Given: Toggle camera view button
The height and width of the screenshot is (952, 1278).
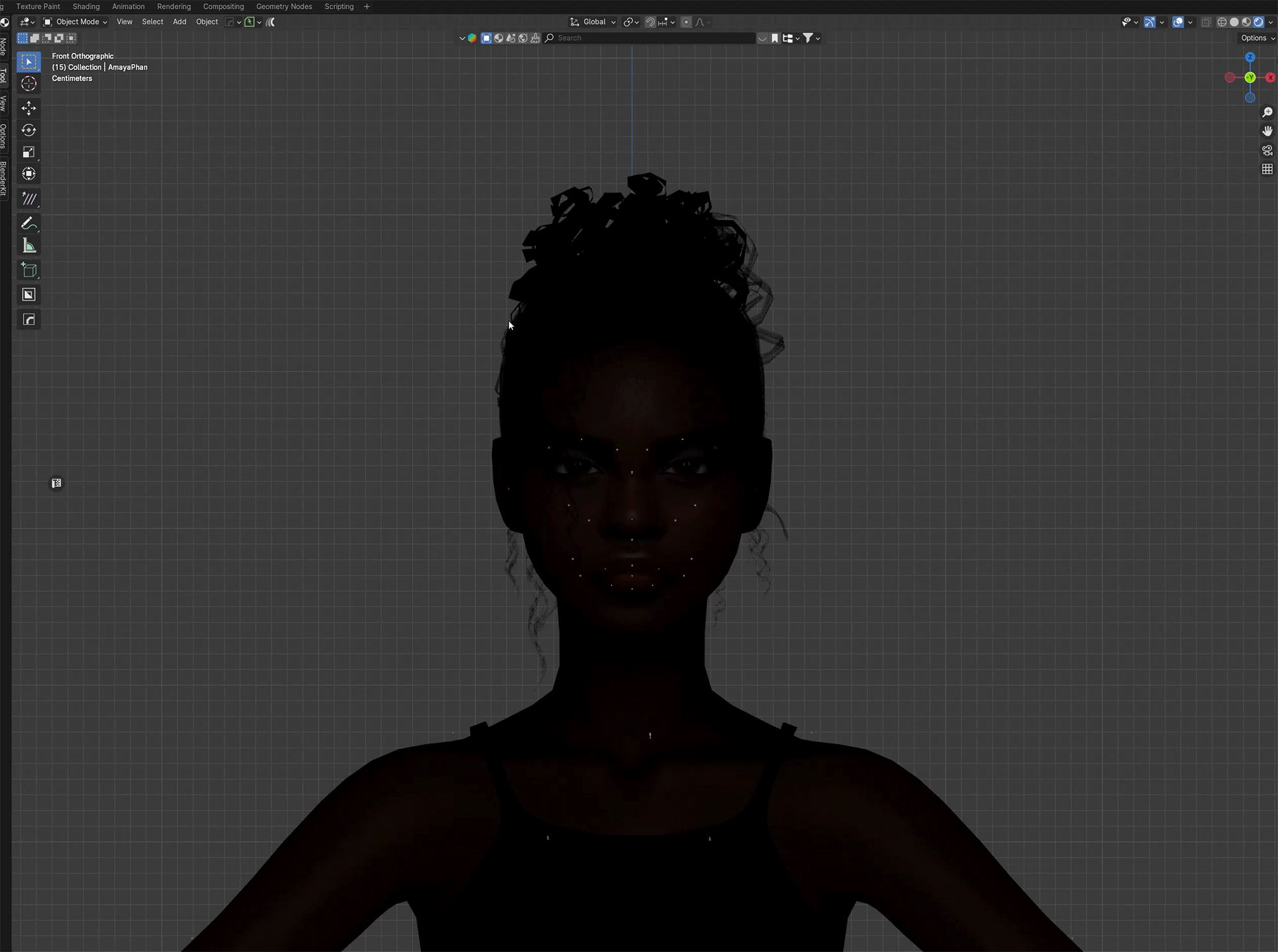Looking at the screenshot, I should pyautogui.click(x=1267, y=150).
